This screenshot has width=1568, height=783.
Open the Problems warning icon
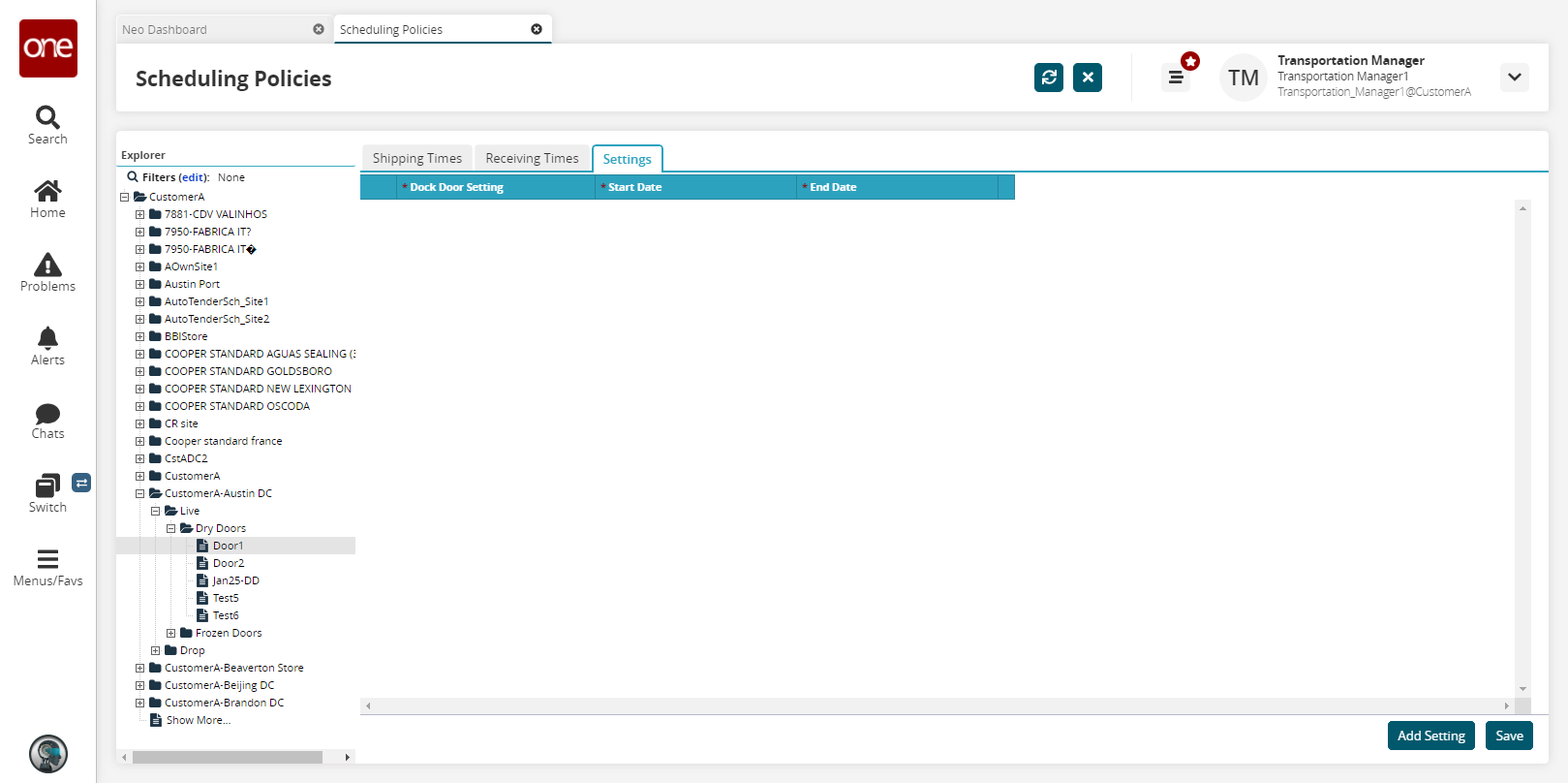point(47,265)
